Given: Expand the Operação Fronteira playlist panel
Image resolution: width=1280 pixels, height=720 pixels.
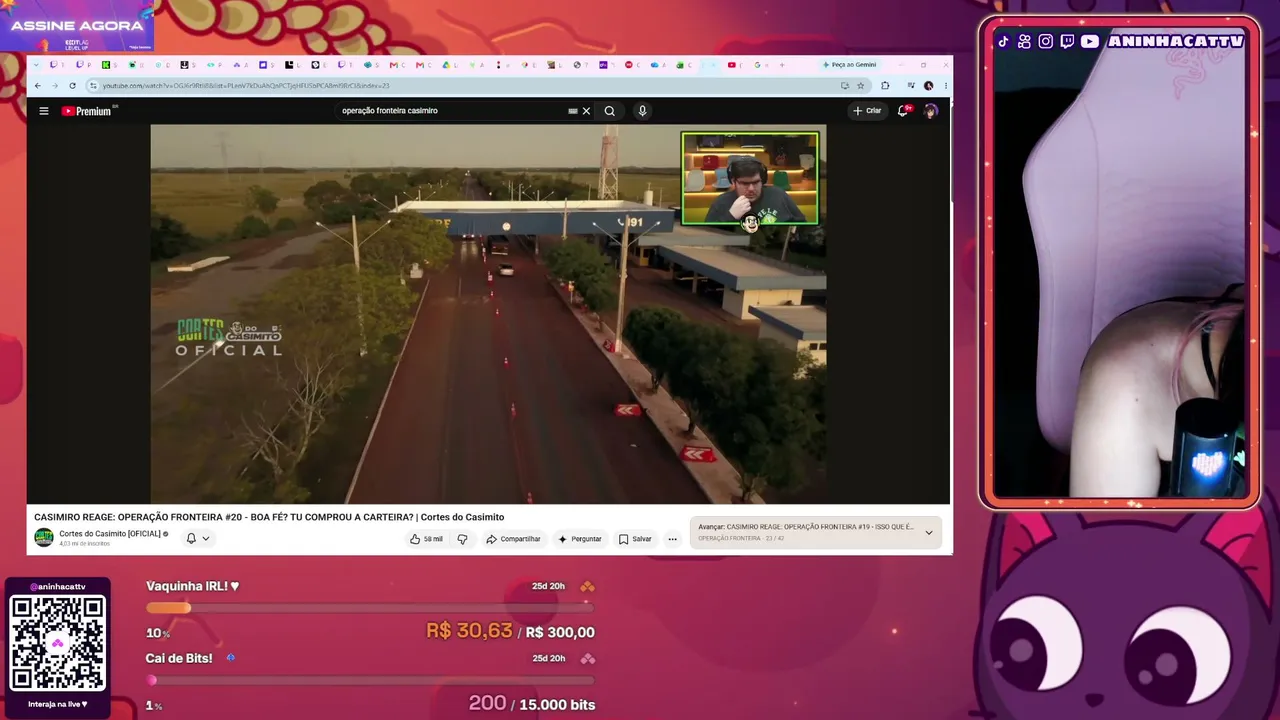Looking at the screenshot, I should point(929,533).
